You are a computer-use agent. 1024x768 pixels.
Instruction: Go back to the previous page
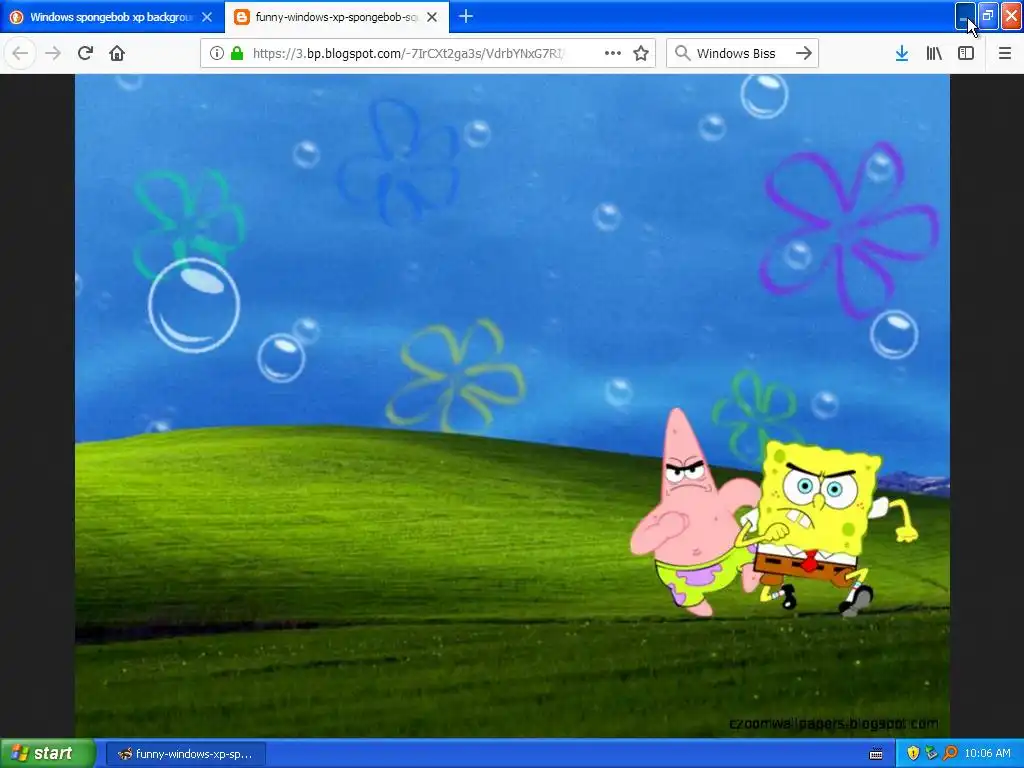pyautogui.click(x=20, y=54)
